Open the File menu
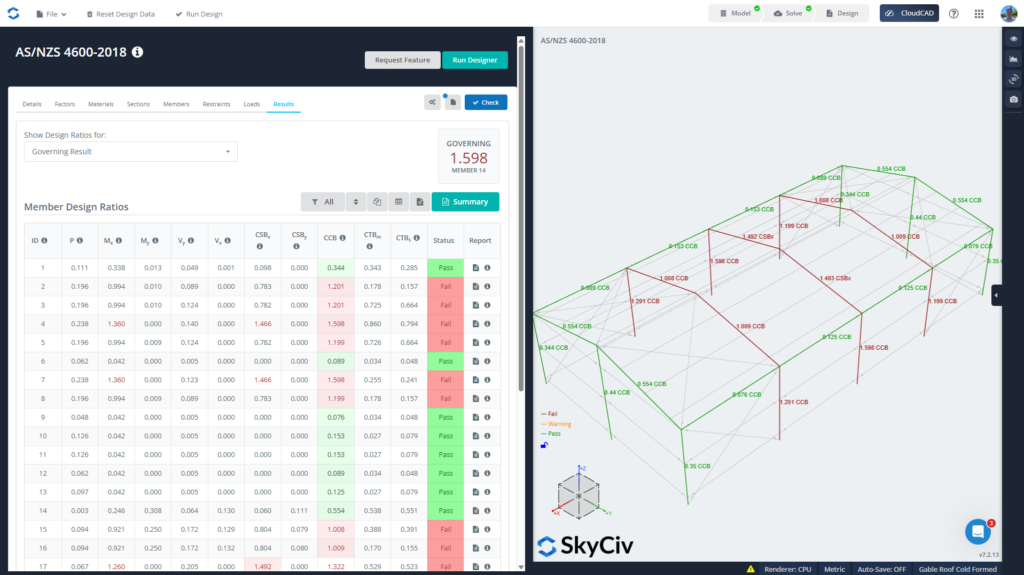The image size is (1024, 575). coord(51,14)
